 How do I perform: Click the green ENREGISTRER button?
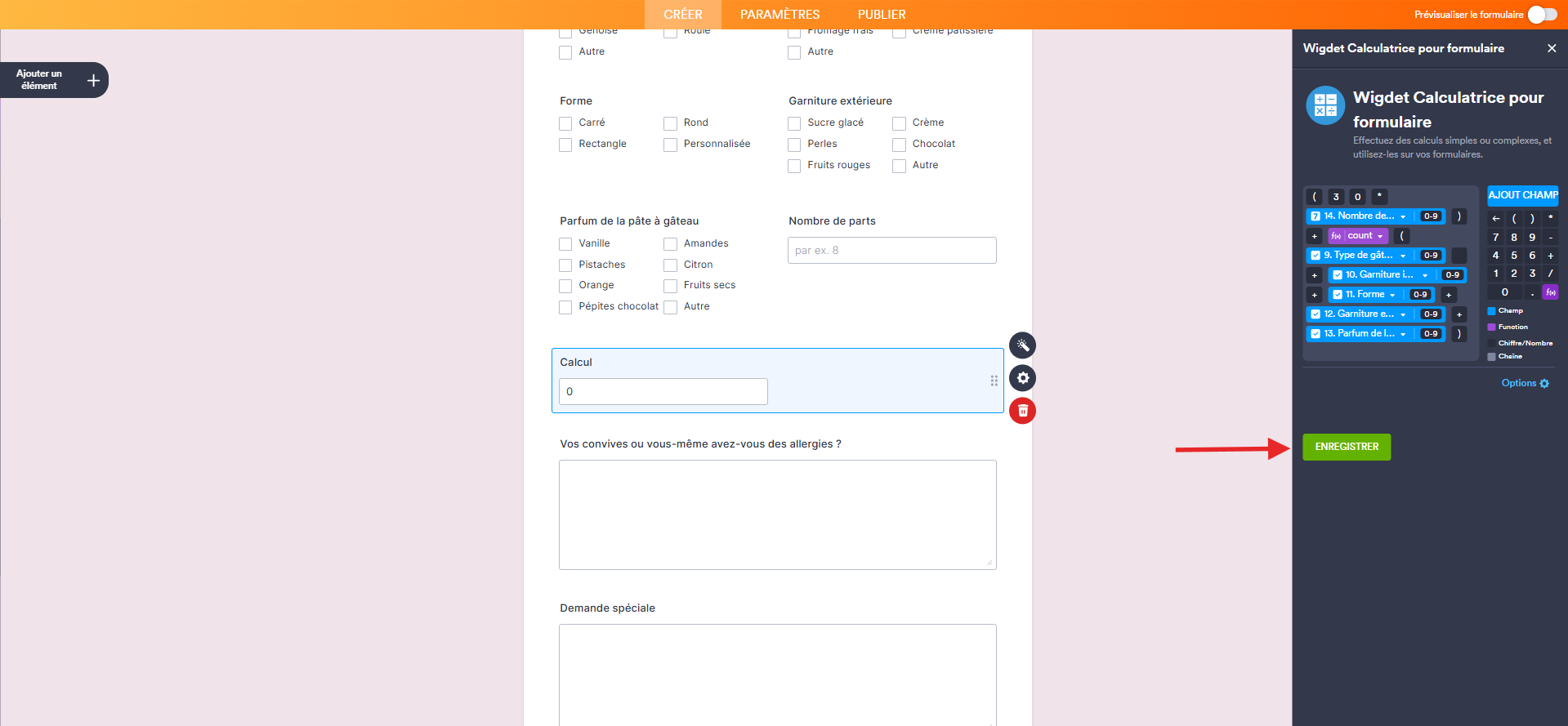click(x=1346, y=447)
